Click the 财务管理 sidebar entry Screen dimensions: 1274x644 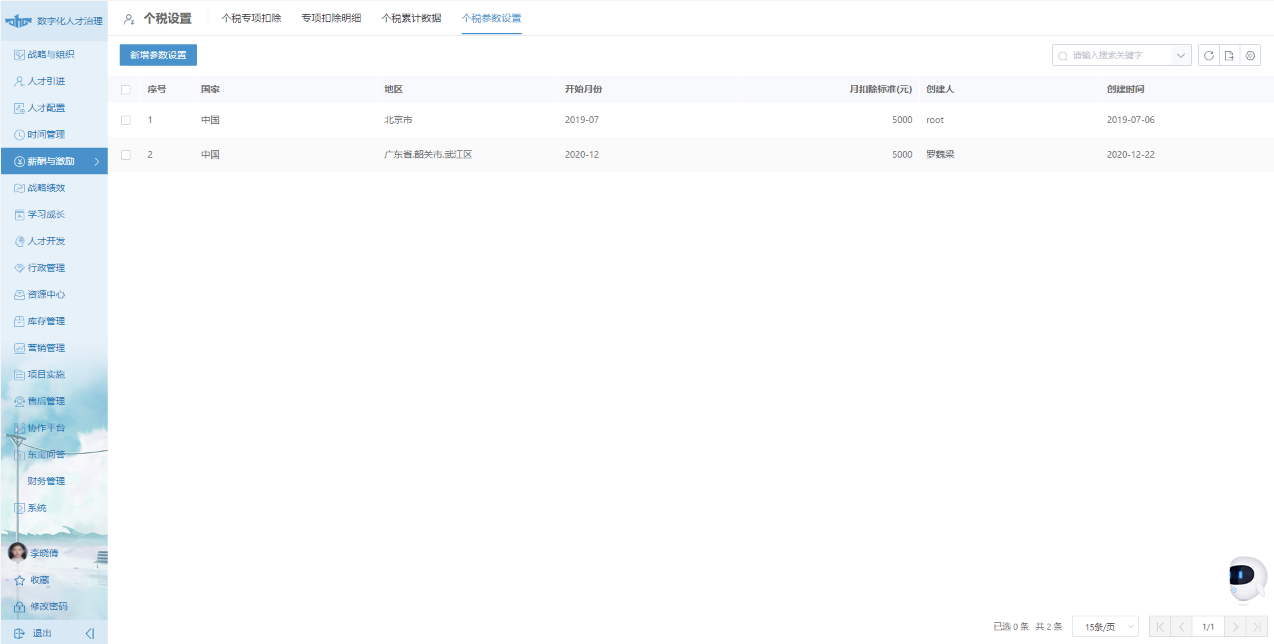pyautogui.click(x=48, y=480)
